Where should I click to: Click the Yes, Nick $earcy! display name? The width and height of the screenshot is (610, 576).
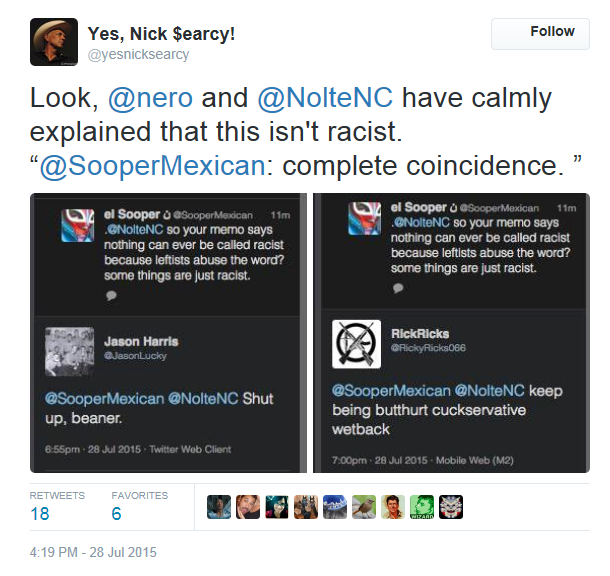161,34
